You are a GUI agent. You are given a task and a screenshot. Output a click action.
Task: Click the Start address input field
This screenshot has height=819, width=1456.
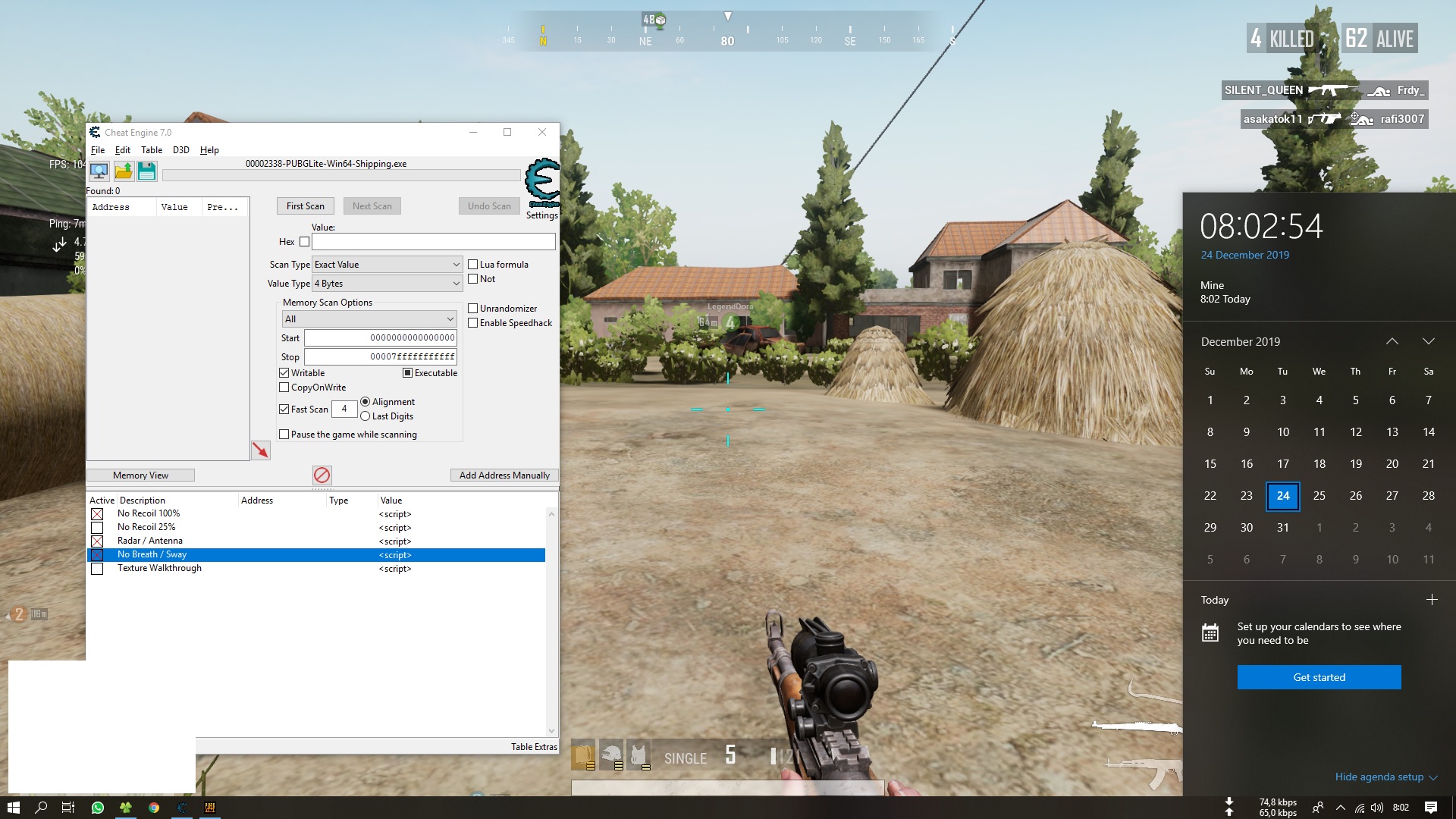[x=381, y=338]
